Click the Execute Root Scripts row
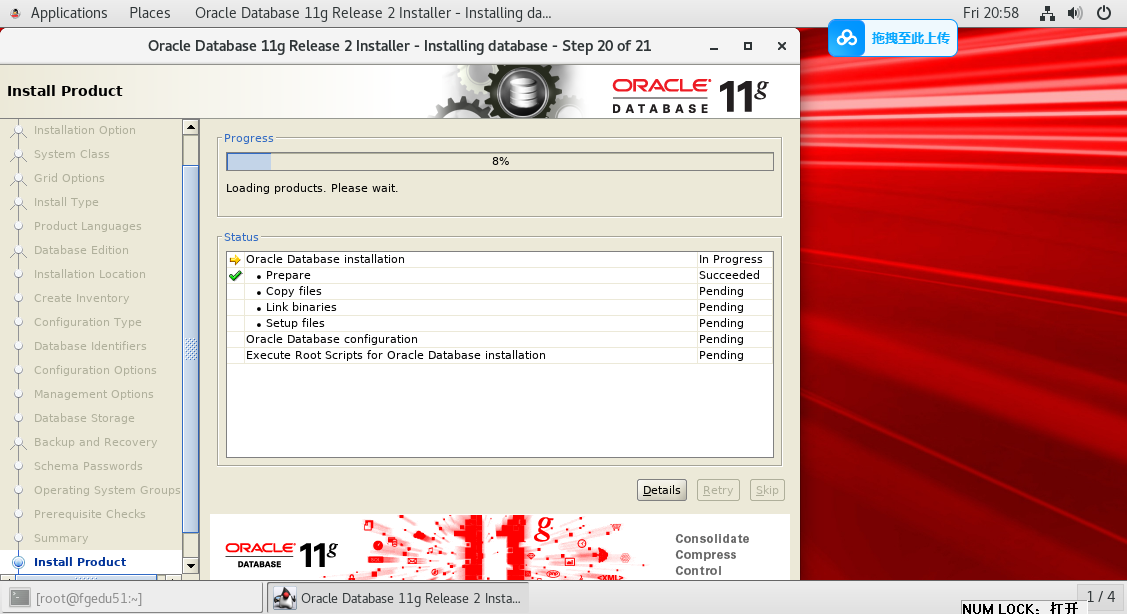The width and height of the screenshot is (1127, 614). (x=500, y=355)
